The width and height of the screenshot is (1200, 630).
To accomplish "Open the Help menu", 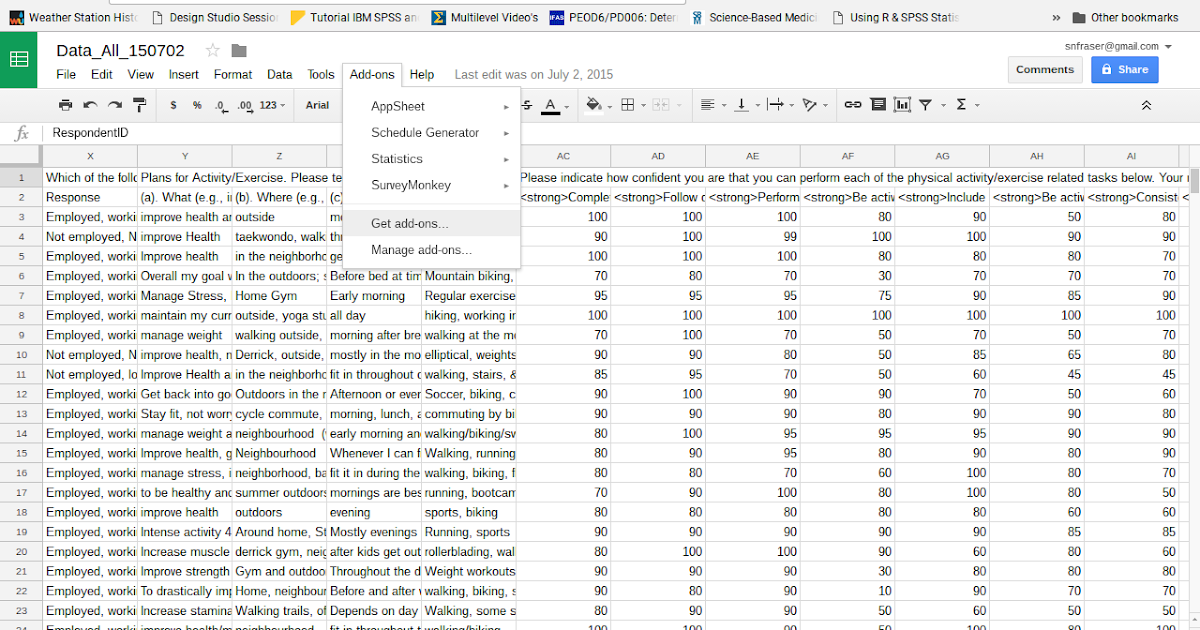I will pyautogui.click(x=421, y=74).
